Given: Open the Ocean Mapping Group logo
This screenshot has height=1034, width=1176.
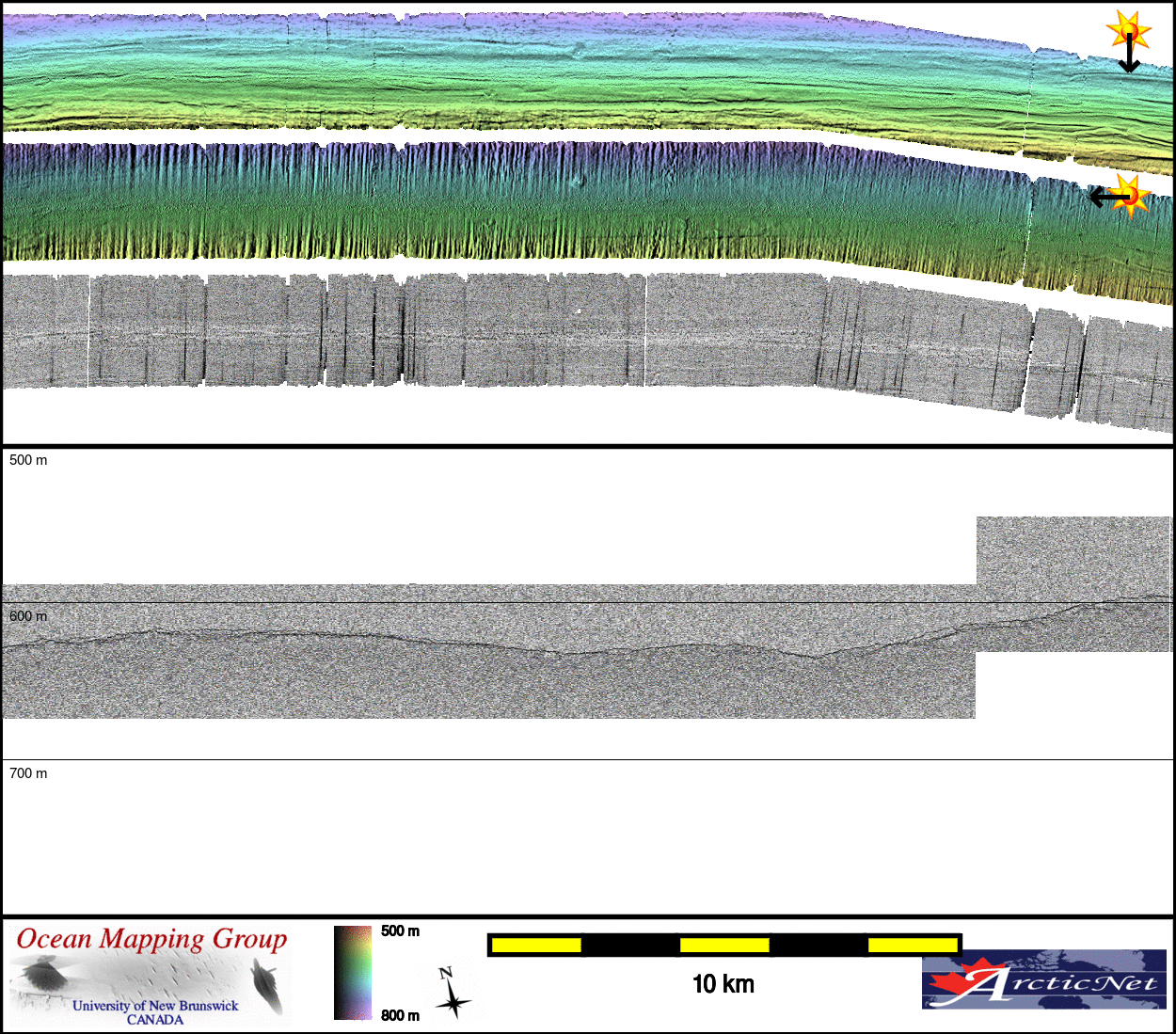Looking at the screenshot, I should pos(151,975).
